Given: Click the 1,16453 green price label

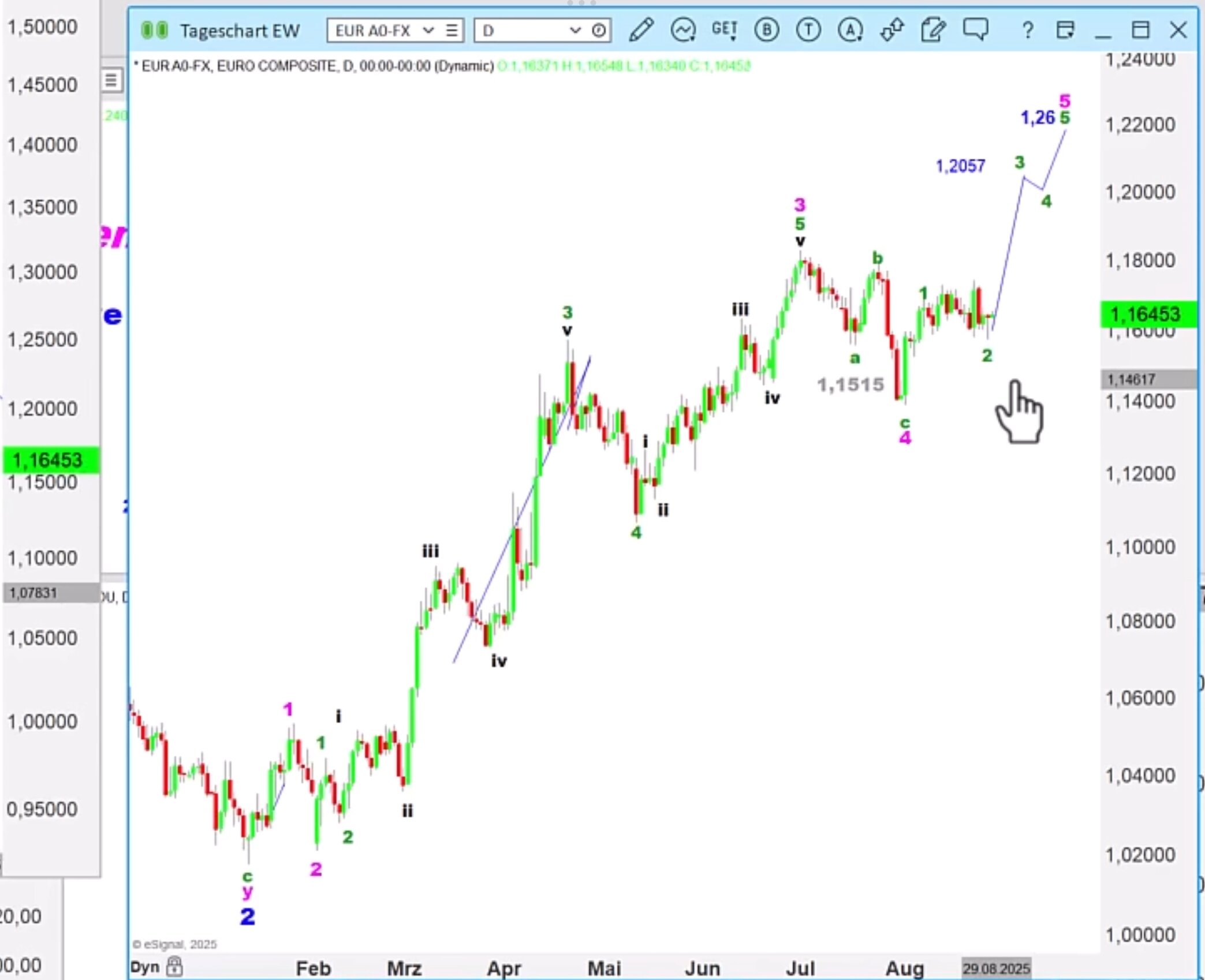Looking at the screenshot, I should (1145, 315).
